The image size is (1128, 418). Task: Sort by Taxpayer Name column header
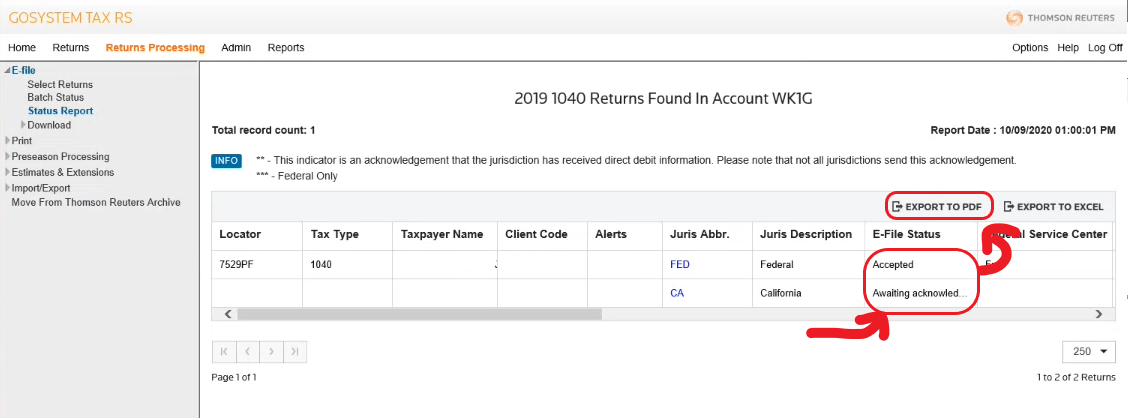(445, 235)
